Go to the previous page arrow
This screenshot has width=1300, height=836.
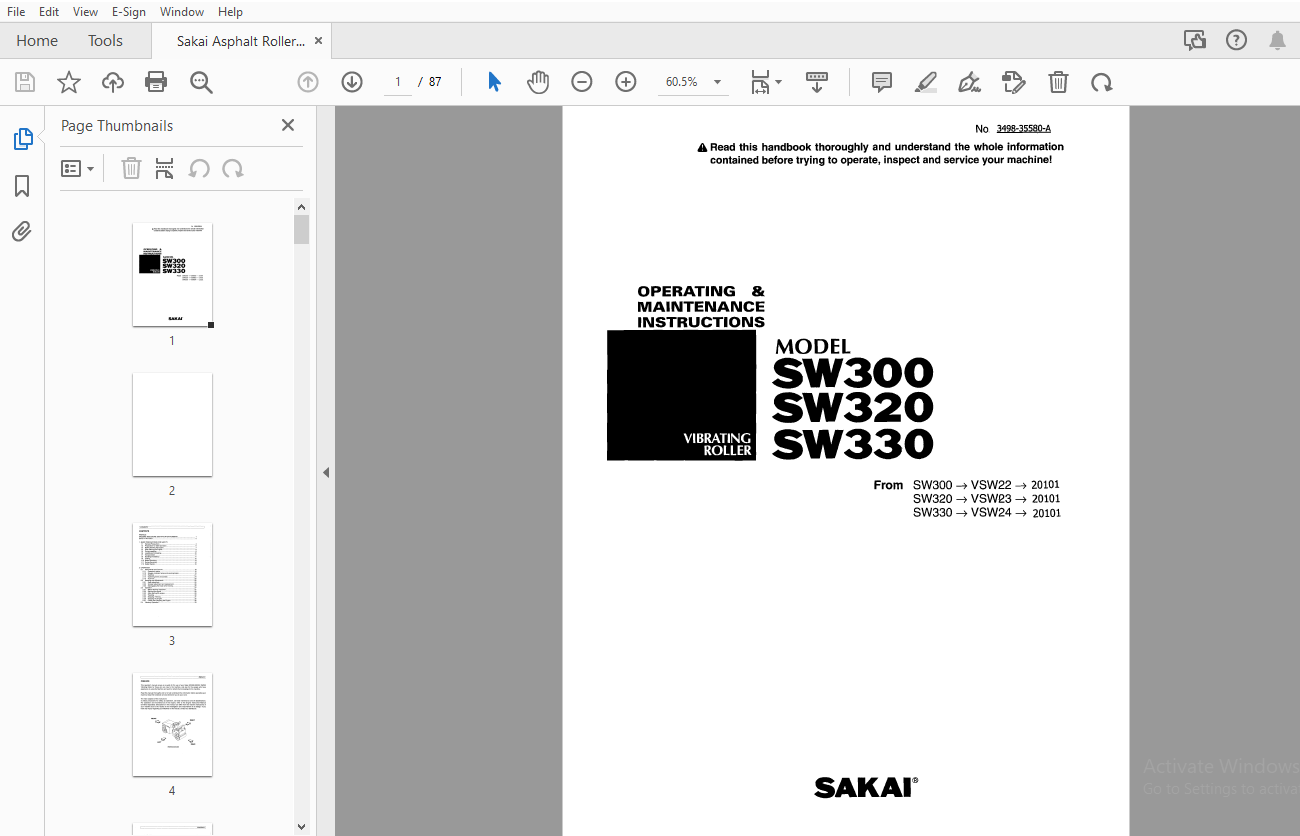pos(308,82)
